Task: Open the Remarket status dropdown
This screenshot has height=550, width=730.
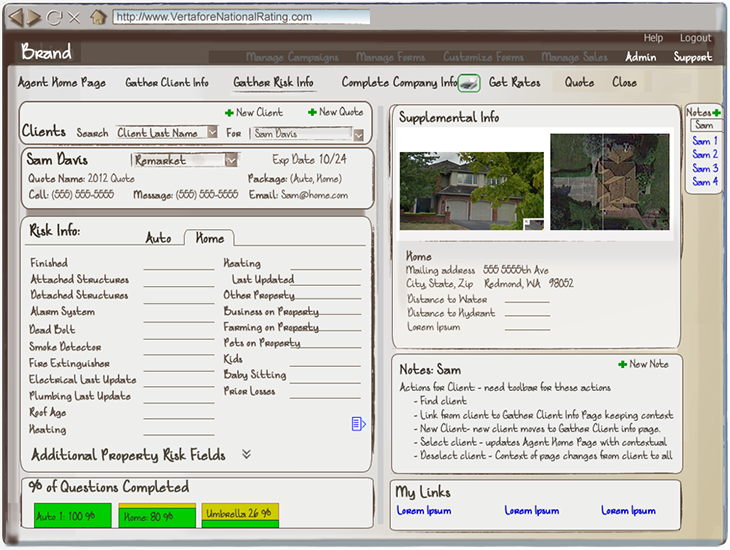Action: click(x=231, y=160)
